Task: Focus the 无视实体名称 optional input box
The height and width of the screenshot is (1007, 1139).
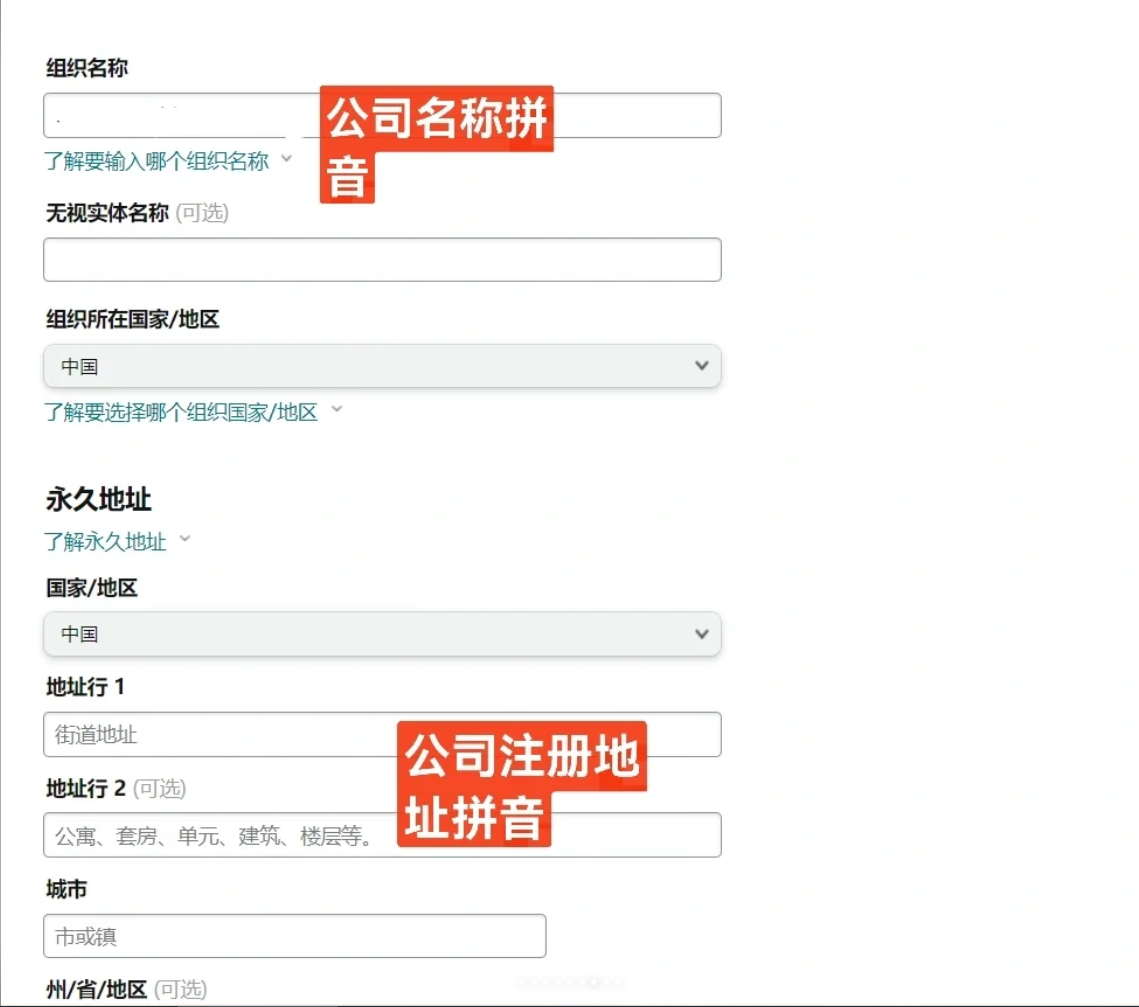Action: point(382,260)
